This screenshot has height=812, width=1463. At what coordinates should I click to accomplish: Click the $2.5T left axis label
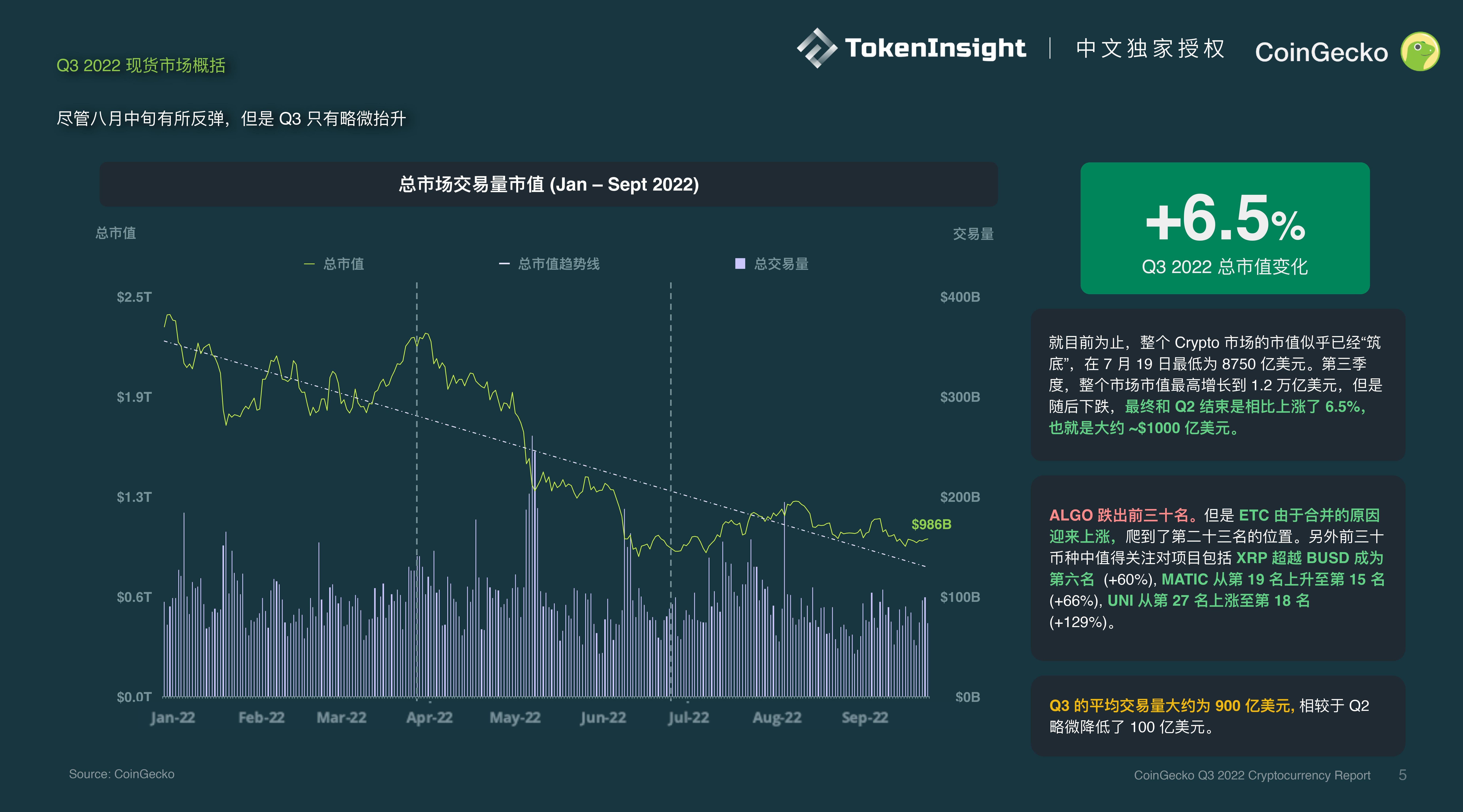click(x=134, y=297)
